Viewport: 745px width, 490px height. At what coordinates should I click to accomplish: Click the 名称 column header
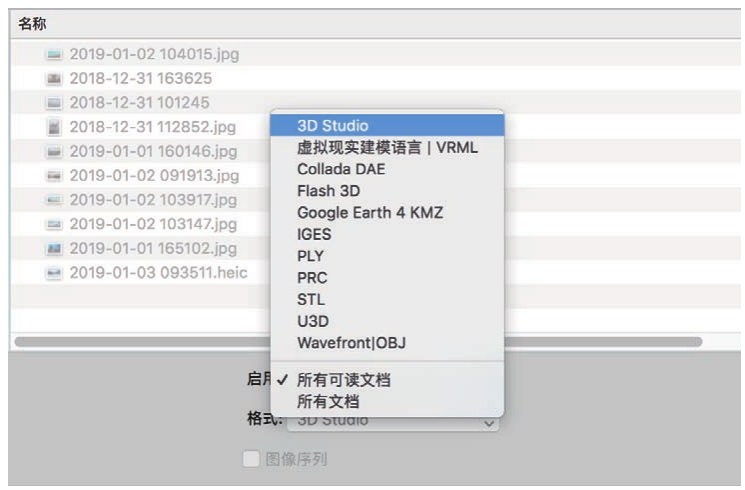click(x=32, y=24)
